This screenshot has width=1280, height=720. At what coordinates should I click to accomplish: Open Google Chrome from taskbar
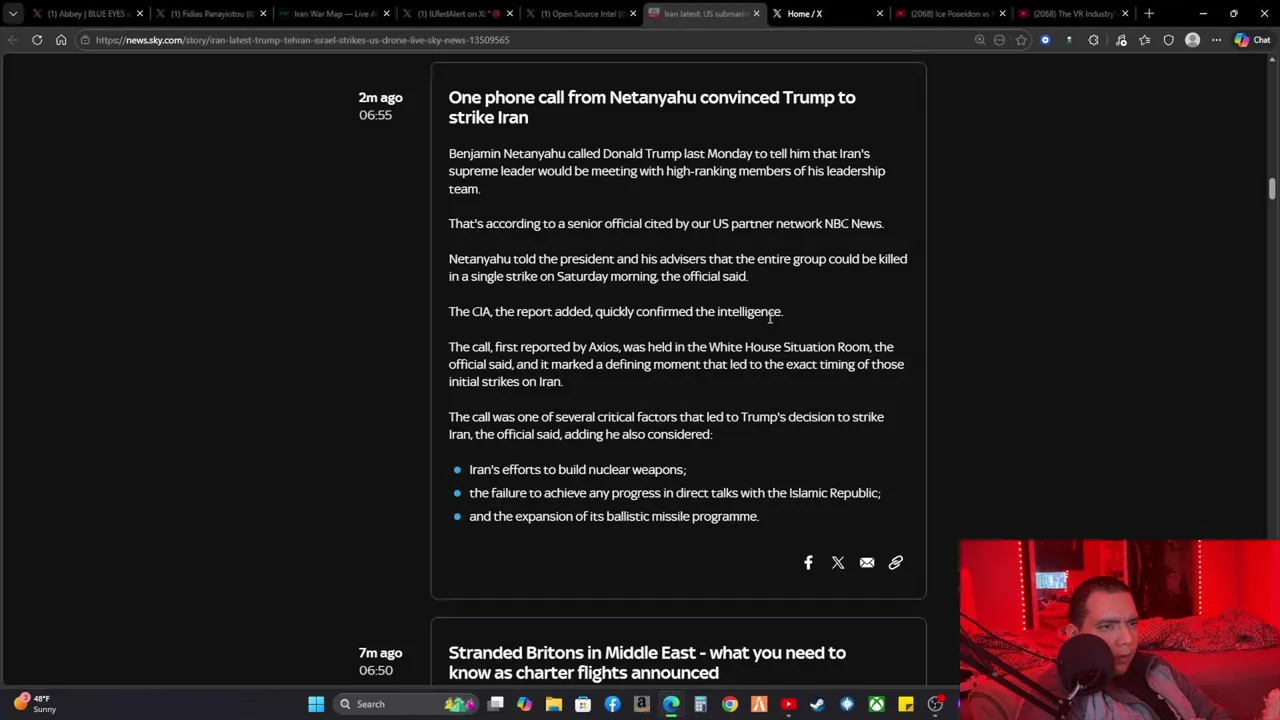point(730,704)
